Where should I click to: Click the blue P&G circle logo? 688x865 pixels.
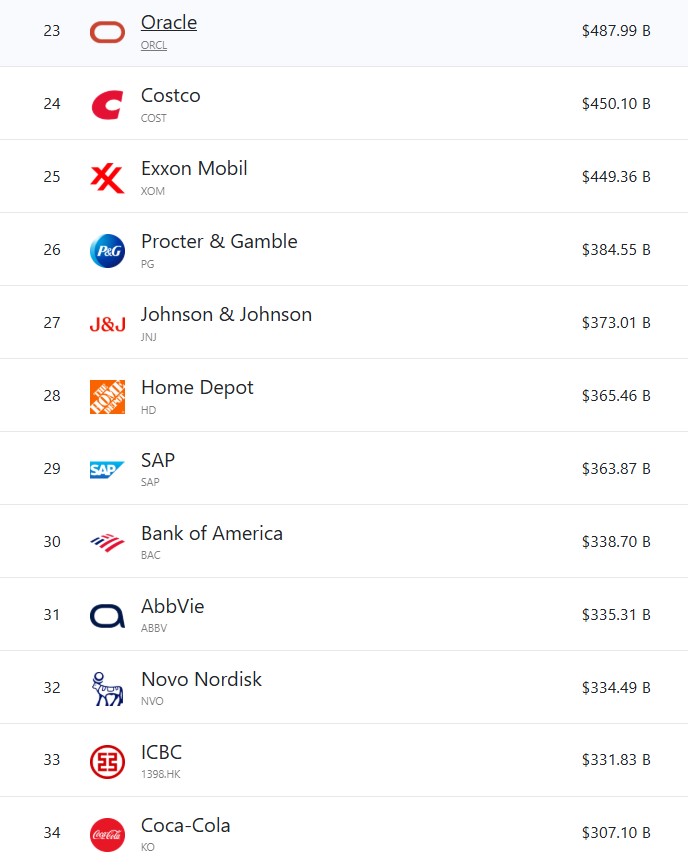[107, 250]
